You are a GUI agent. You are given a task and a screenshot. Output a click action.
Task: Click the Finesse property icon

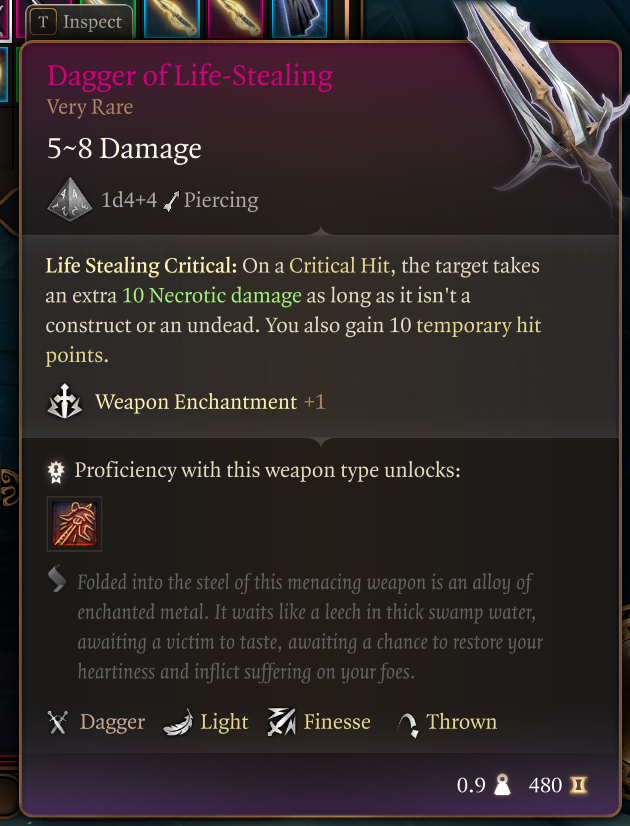coord(282,722)
